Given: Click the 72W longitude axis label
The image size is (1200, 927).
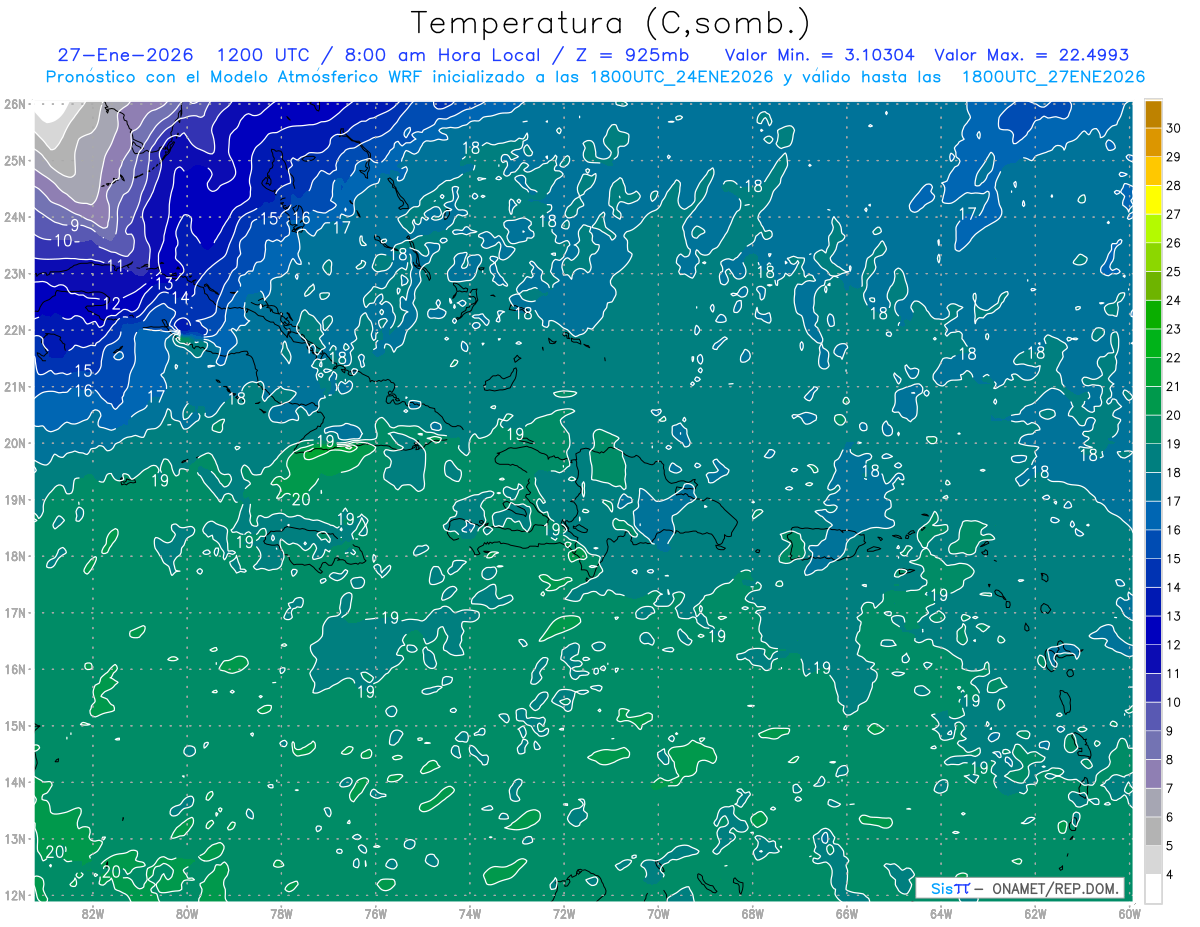Looking at the screenshot, I should click(564, 913).
